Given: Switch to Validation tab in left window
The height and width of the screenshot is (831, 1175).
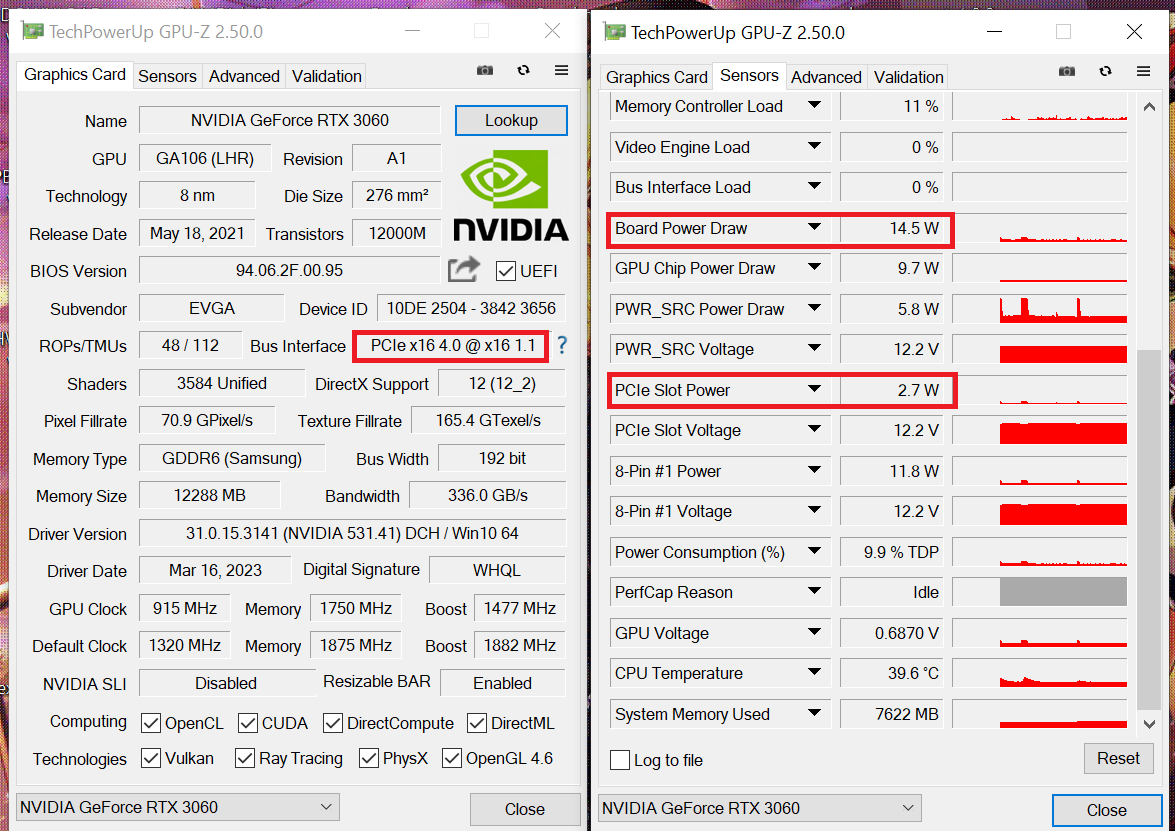Looking at the screenshot, I should point(327,76).
